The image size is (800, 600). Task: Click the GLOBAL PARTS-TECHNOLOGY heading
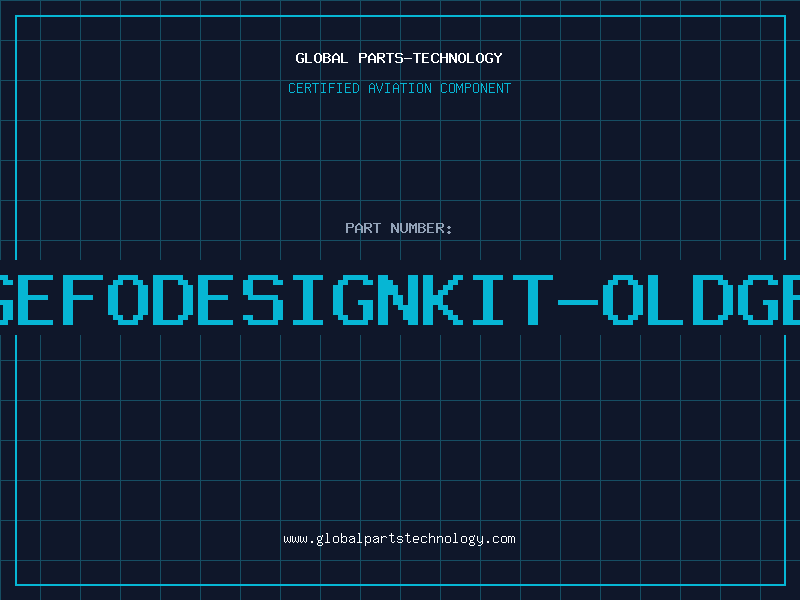point(399,58)
